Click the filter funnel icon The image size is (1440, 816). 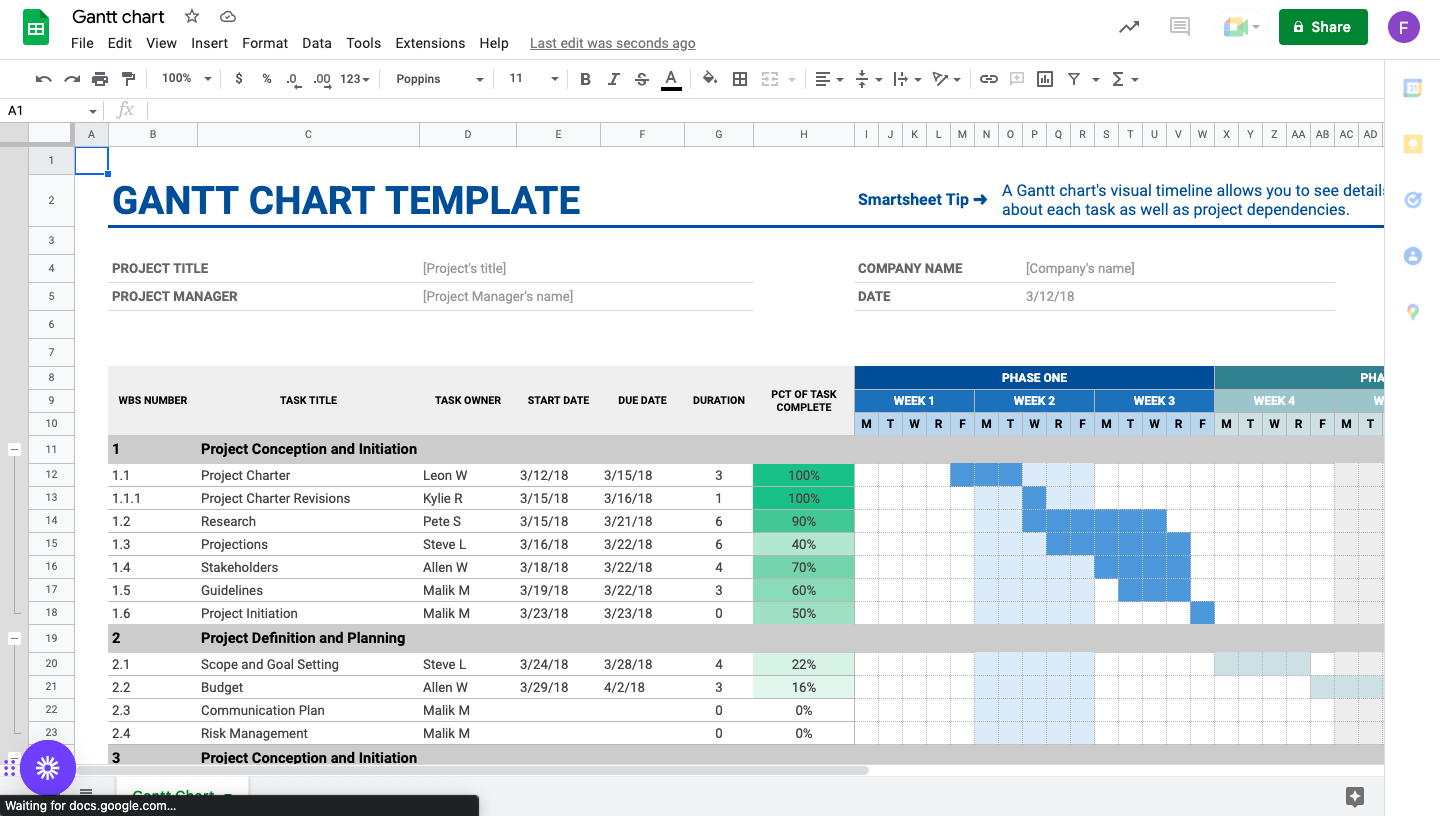(x=1074, y=79)
